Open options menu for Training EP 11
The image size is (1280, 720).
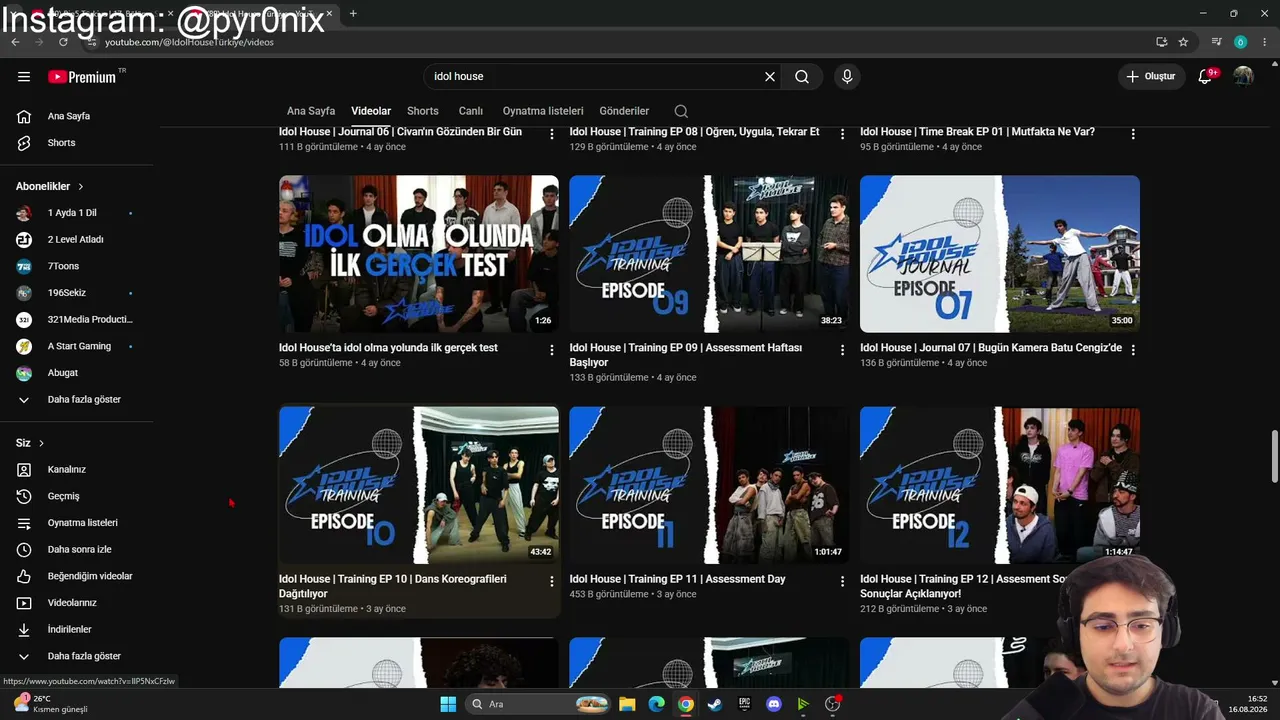point(842,581)
